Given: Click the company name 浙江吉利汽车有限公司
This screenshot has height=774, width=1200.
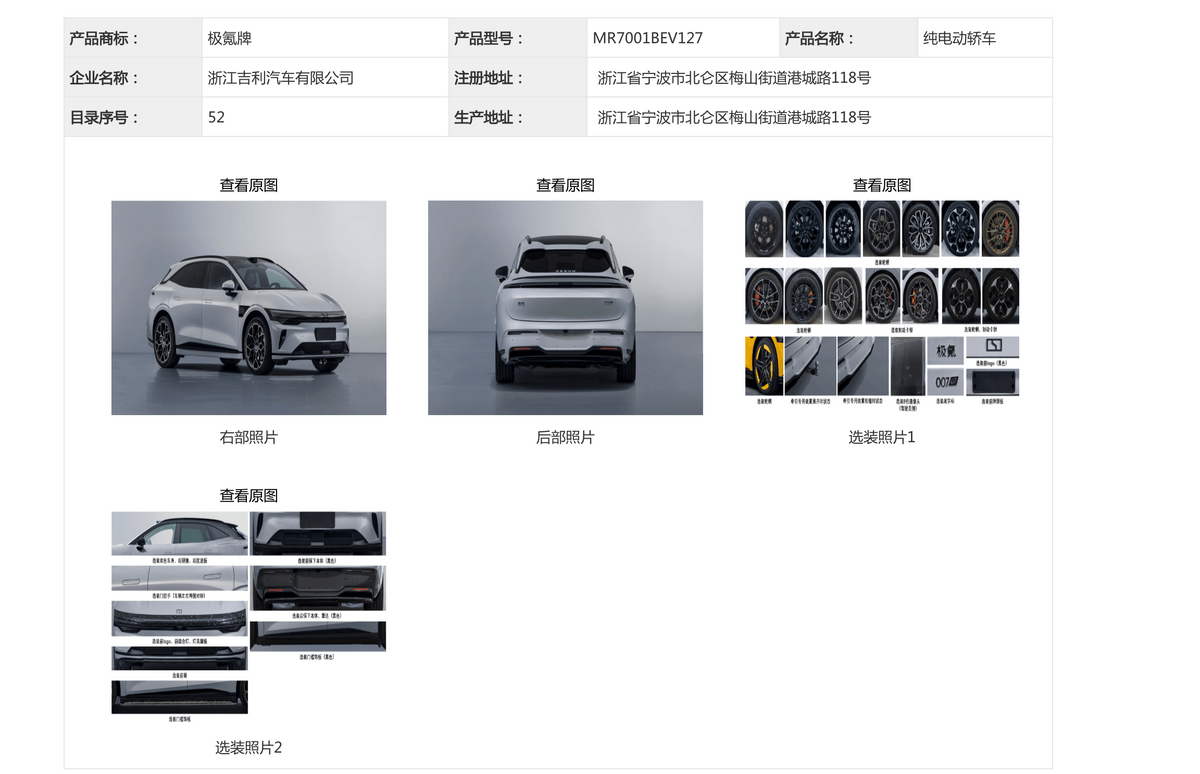Looking at the screenshot, I should point(281,78).
